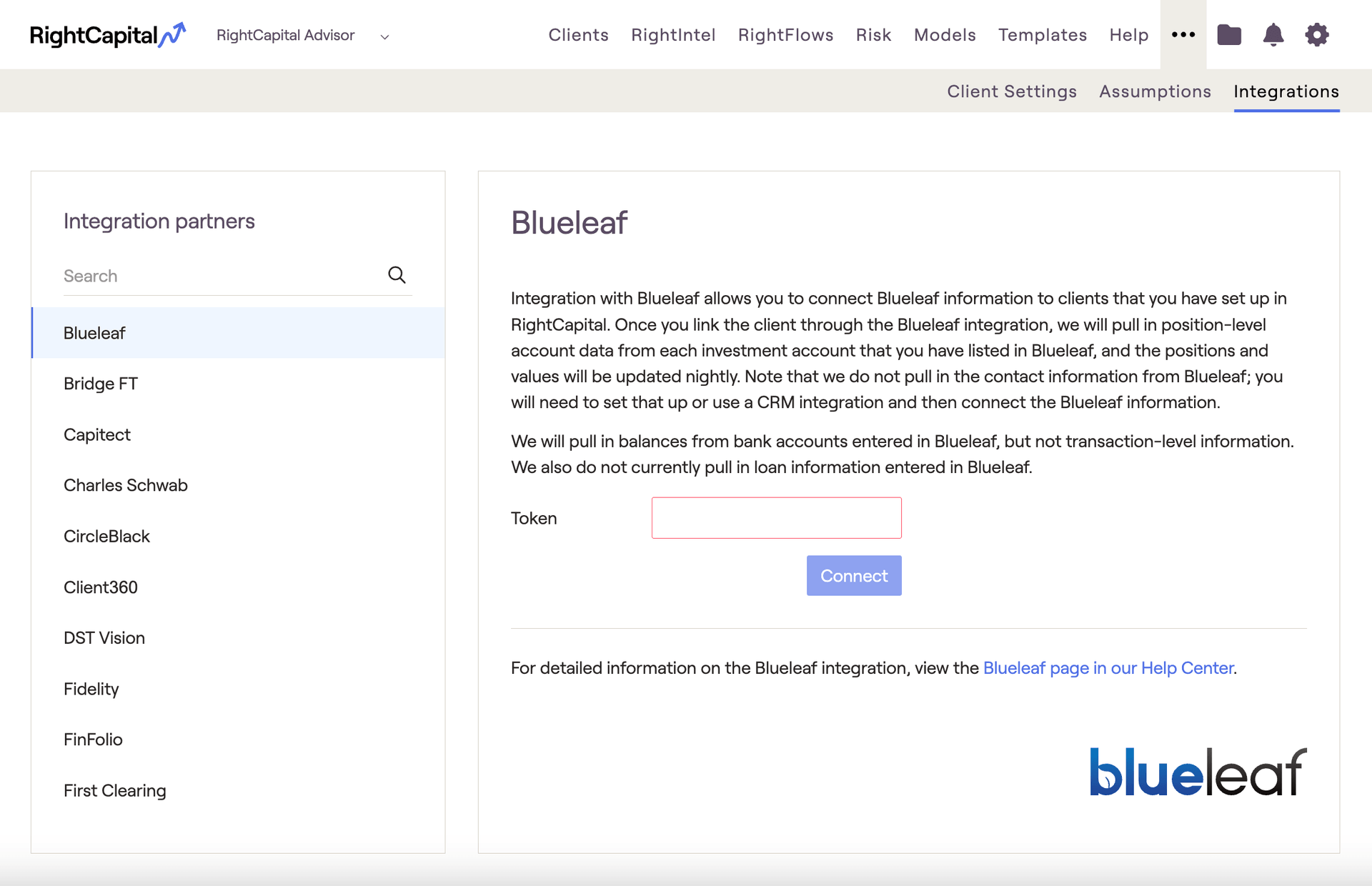Select Capitect in the partner list
1372x886 pixels.
(x=238, y=434)
